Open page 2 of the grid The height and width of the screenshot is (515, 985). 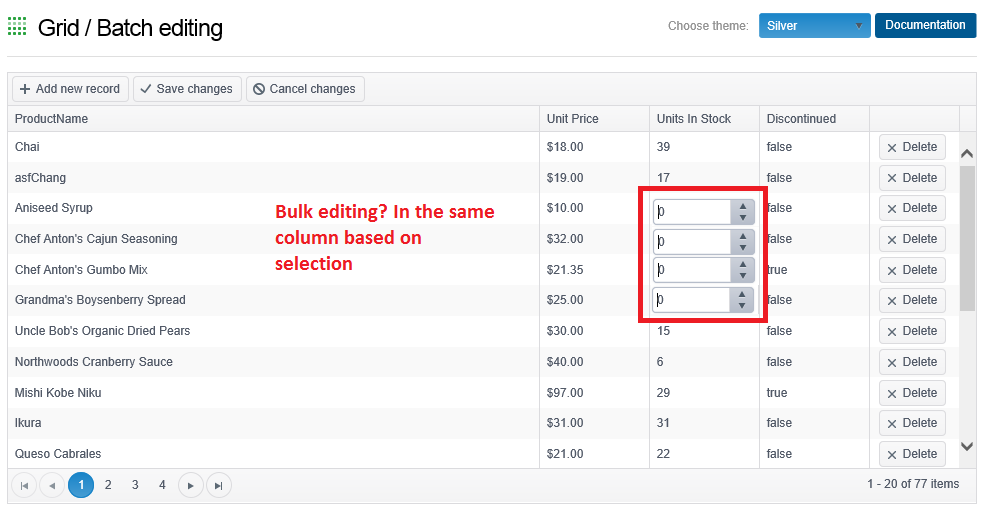(x=108, y=485)
